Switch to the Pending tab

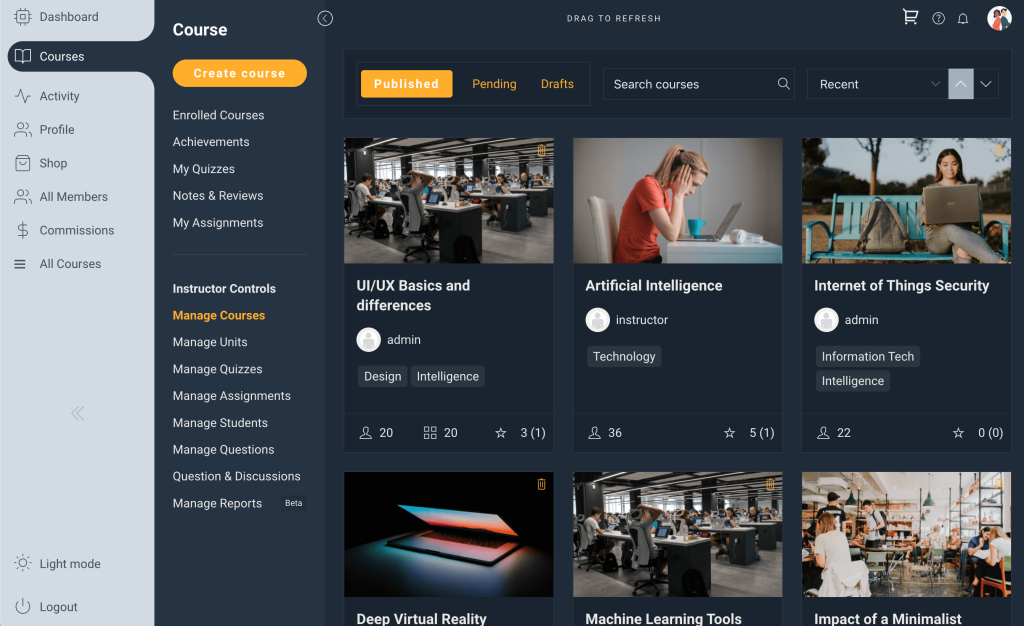tap(494, 84)
